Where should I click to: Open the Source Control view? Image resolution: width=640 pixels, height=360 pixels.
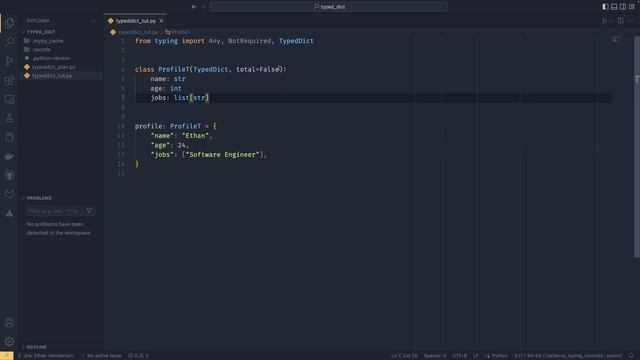(x=9, y=61)
